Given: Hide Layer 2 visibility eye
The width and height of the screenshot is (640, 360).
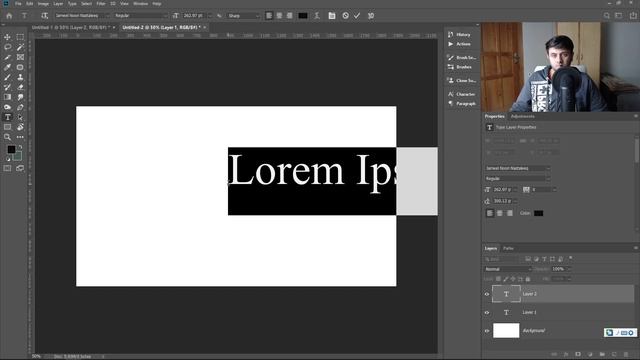Looking at the screenshot, I should tap(487, 294).
